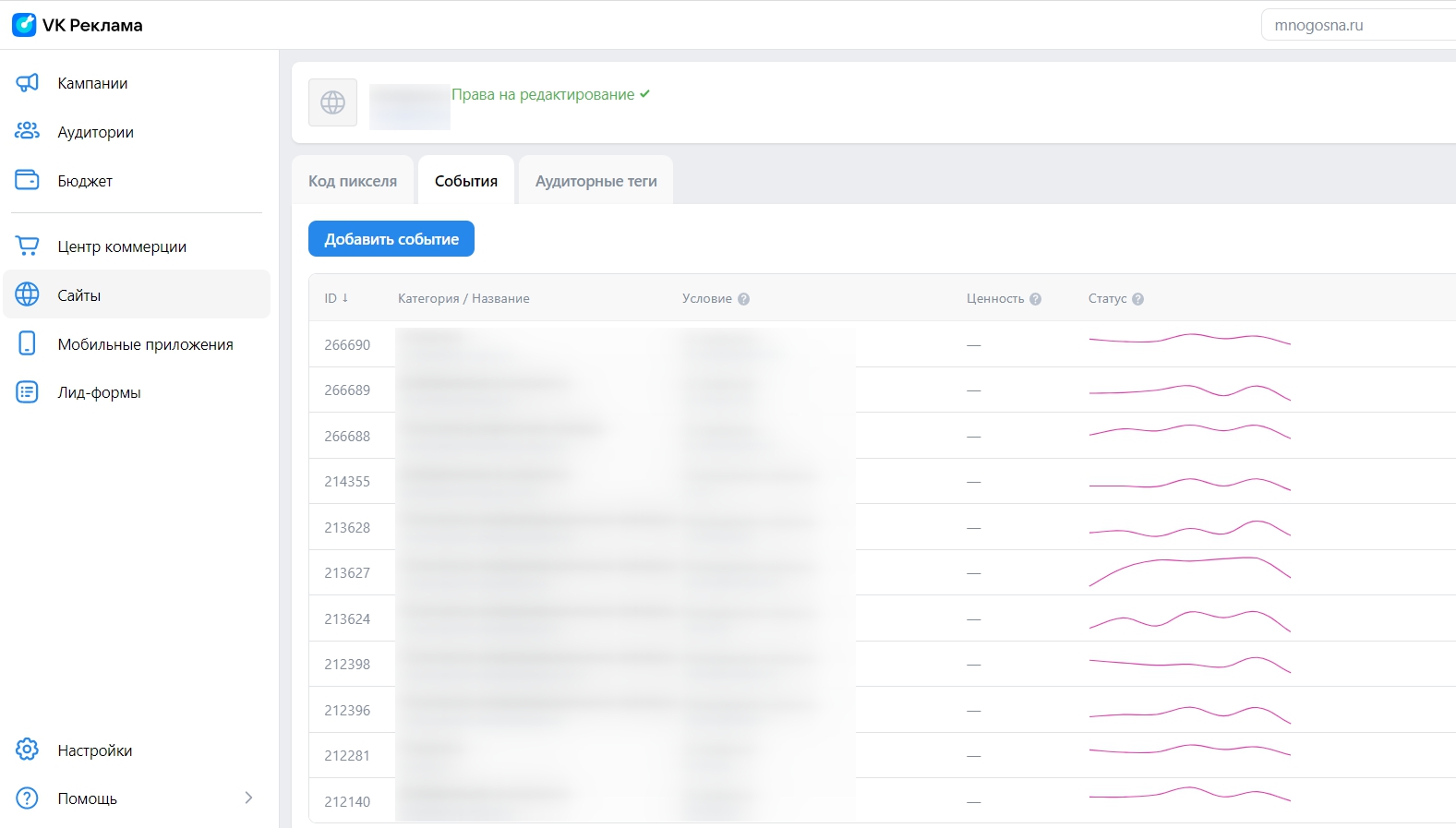Viewport: 1456px width, 828px height.
Task: Click the Лид-формы list icon
Action: (x=27, y=392)
